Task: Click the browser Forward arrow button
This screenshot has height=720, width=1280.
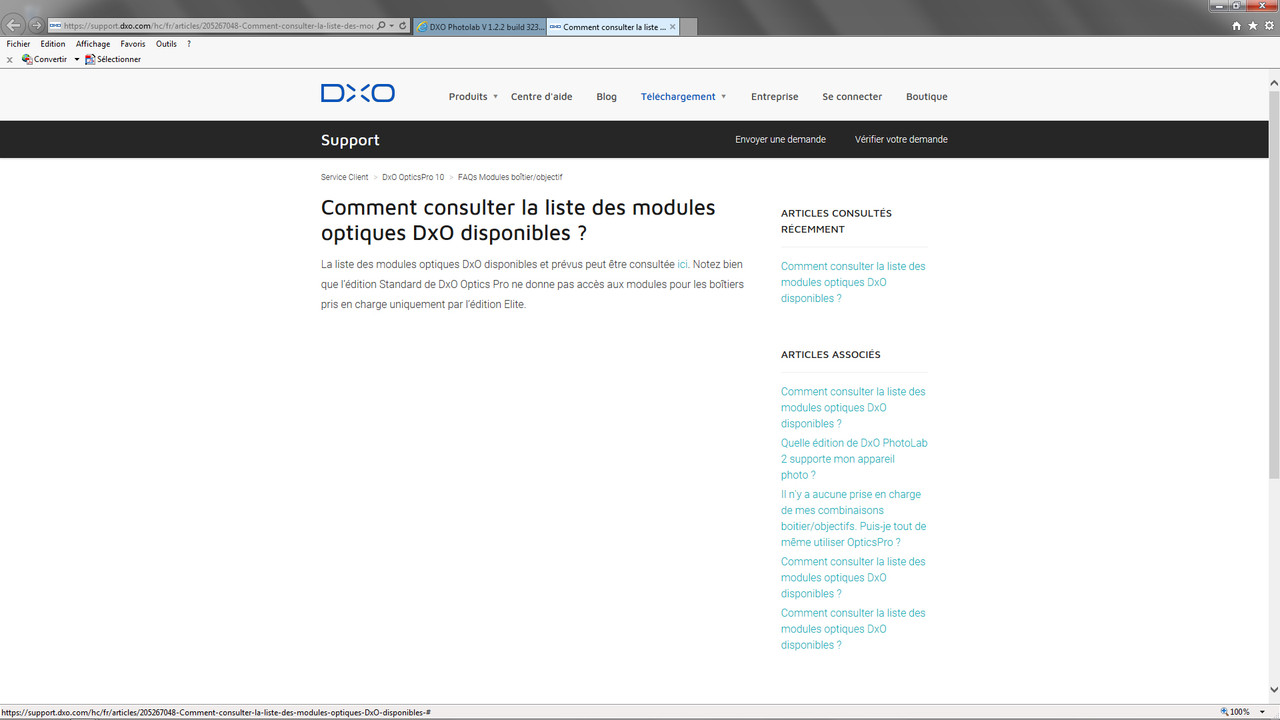Action: pos(36,25)
